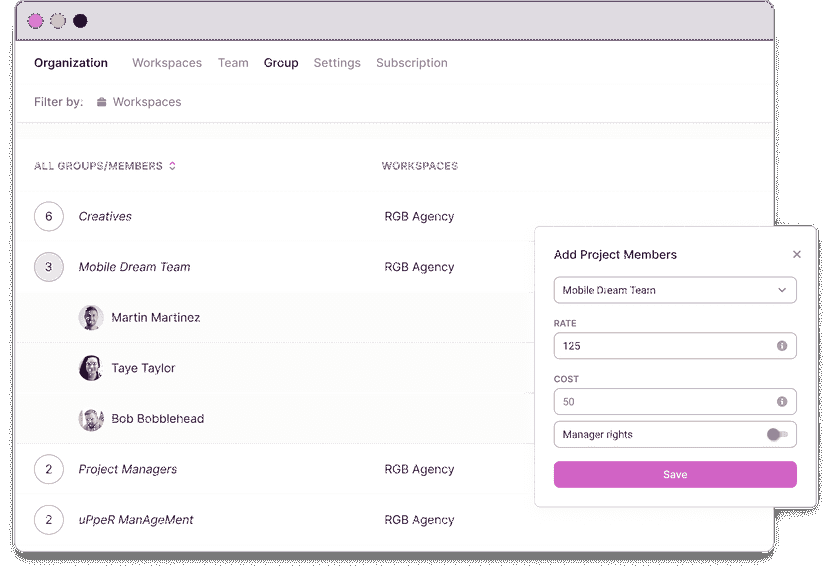Click Taye Taylor's avatar
Screen dimensions: 831x570
[x=91, y=368]
